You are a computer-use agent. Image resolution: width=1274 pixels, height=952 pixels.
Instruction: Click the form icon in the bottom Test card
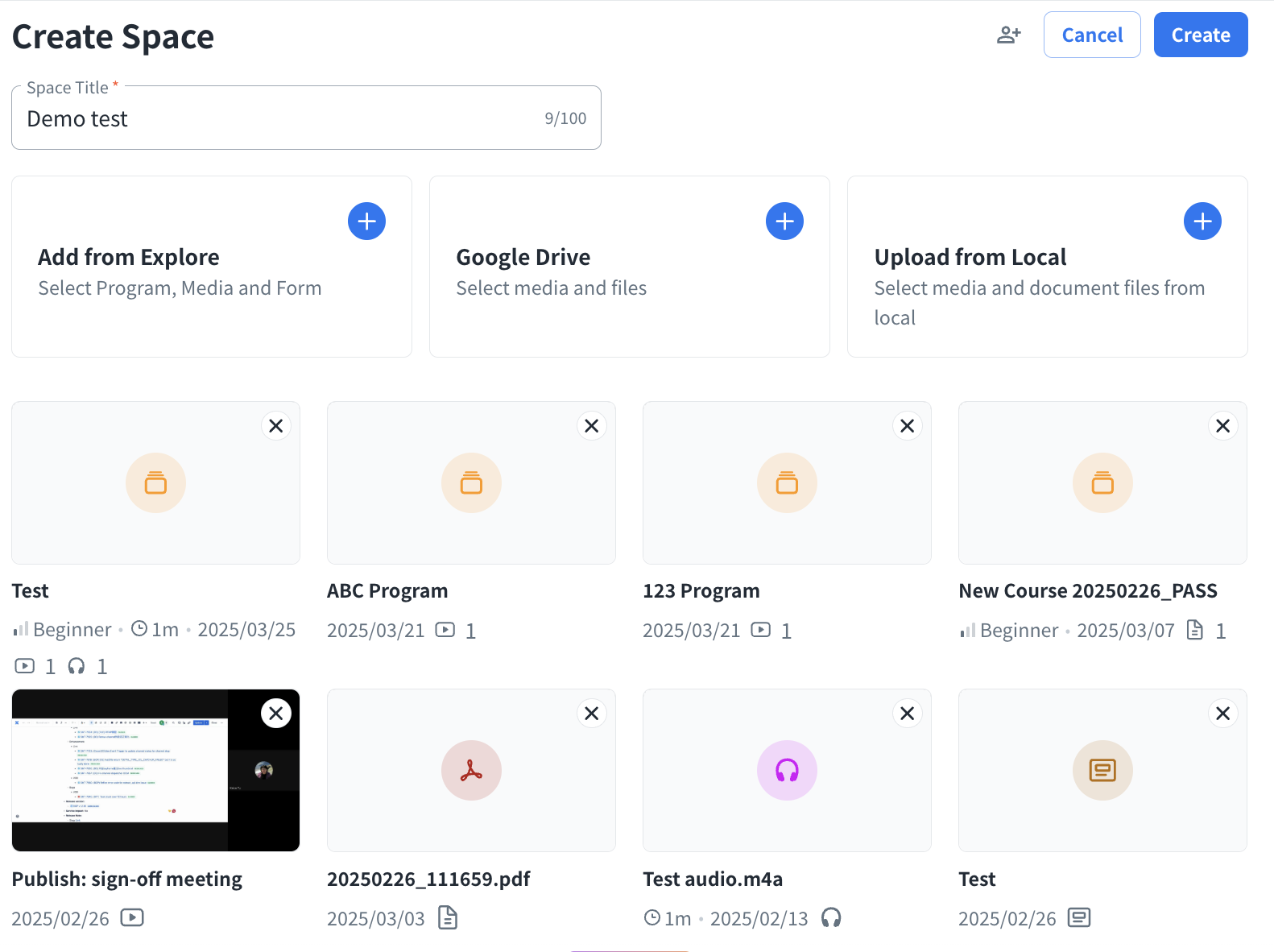[x=1102, y=771]
